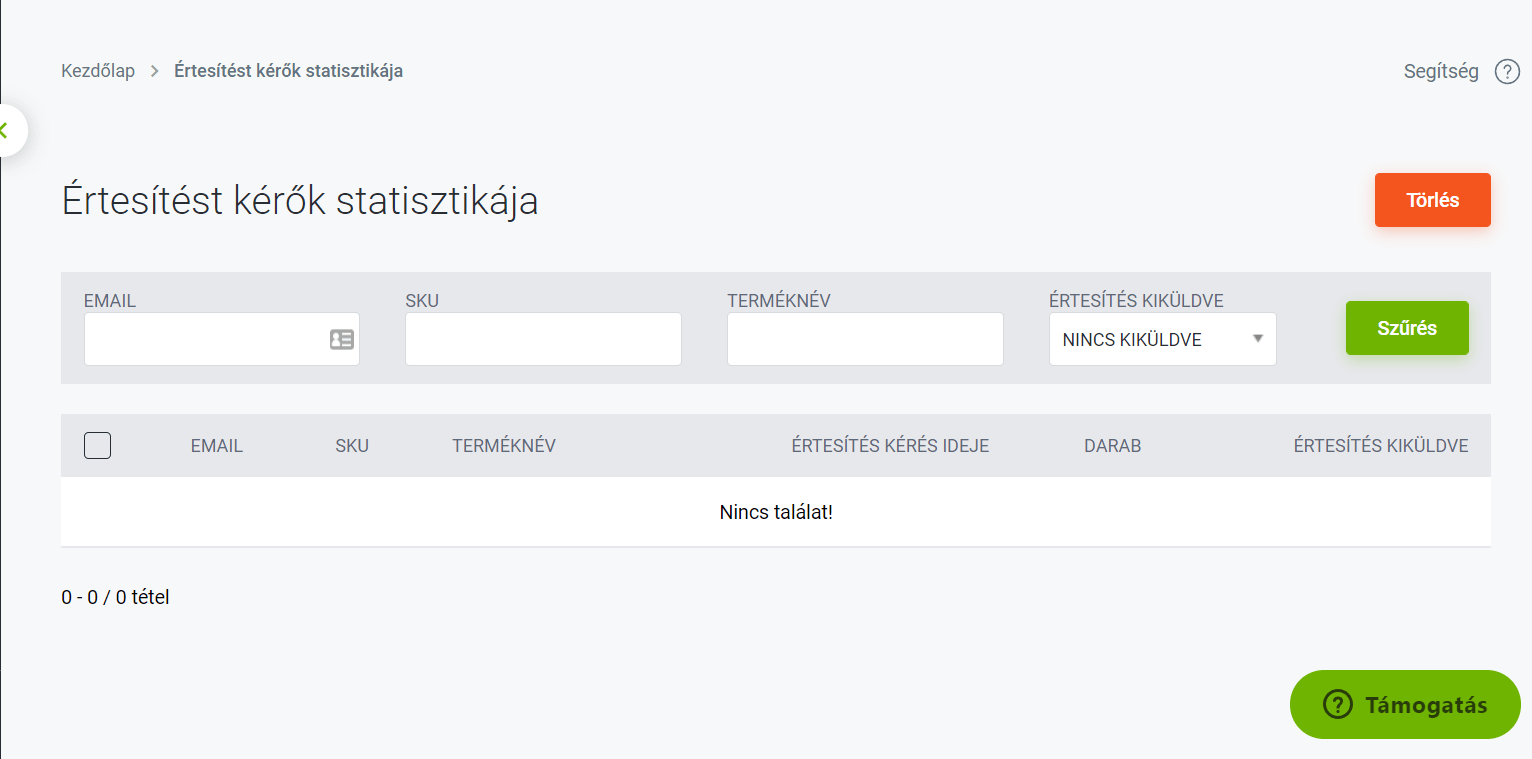Go to the Kezdőlap breadcrumb link
1532x759 pixels.
(x=98, y=71)
